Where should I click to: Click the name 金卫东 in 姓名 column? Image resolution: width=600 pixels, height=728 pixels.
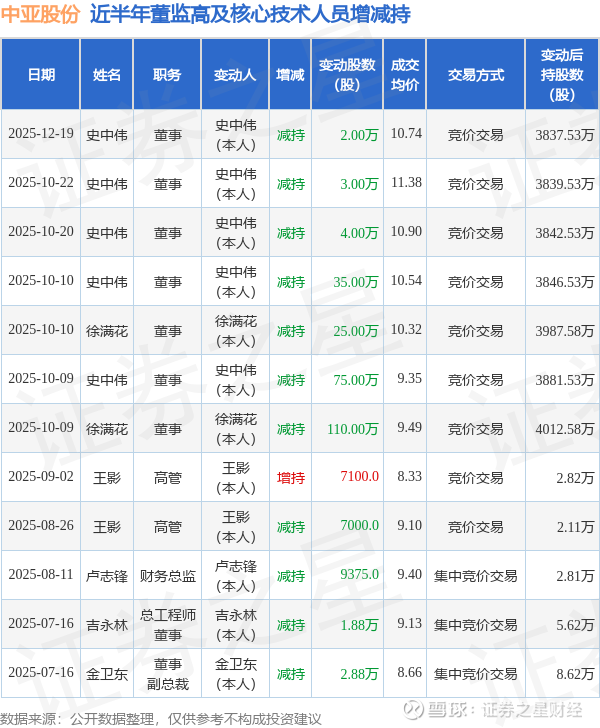[x=107, y=674]
